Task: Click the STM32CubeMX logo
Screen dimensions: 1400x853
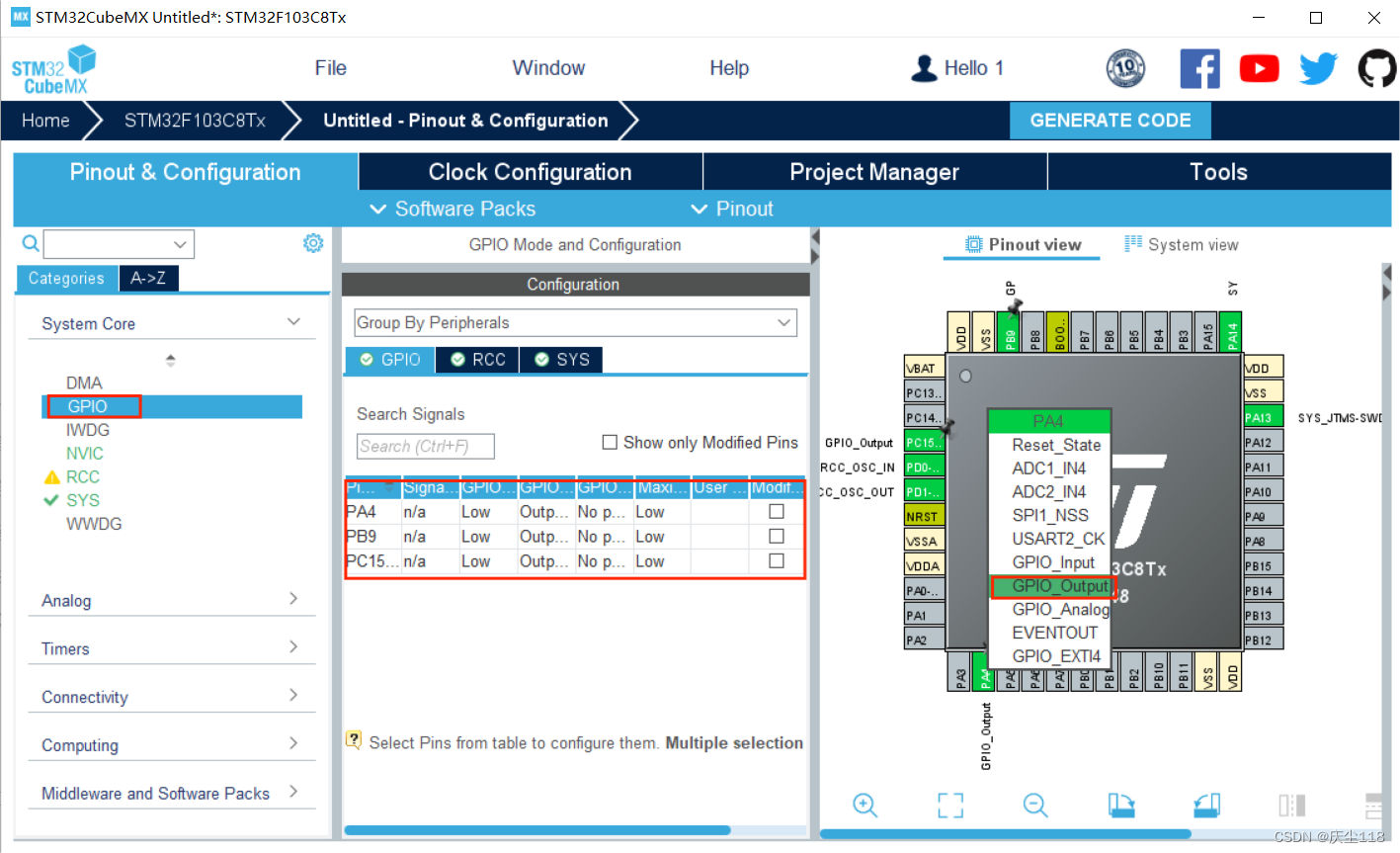Action: click(x=53, y=69)
